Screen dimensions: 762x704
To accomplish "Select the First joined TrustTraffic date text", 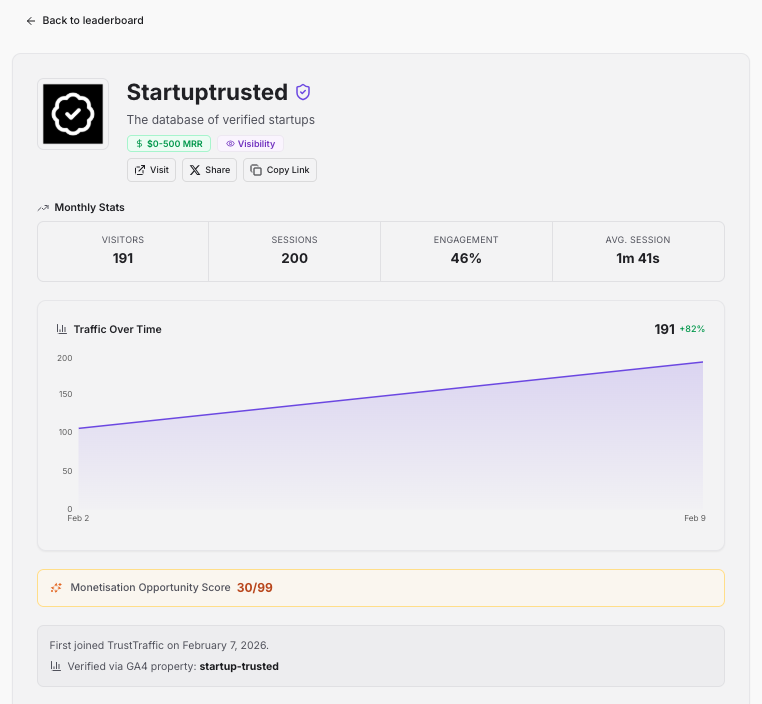I will tap(159, 645).
